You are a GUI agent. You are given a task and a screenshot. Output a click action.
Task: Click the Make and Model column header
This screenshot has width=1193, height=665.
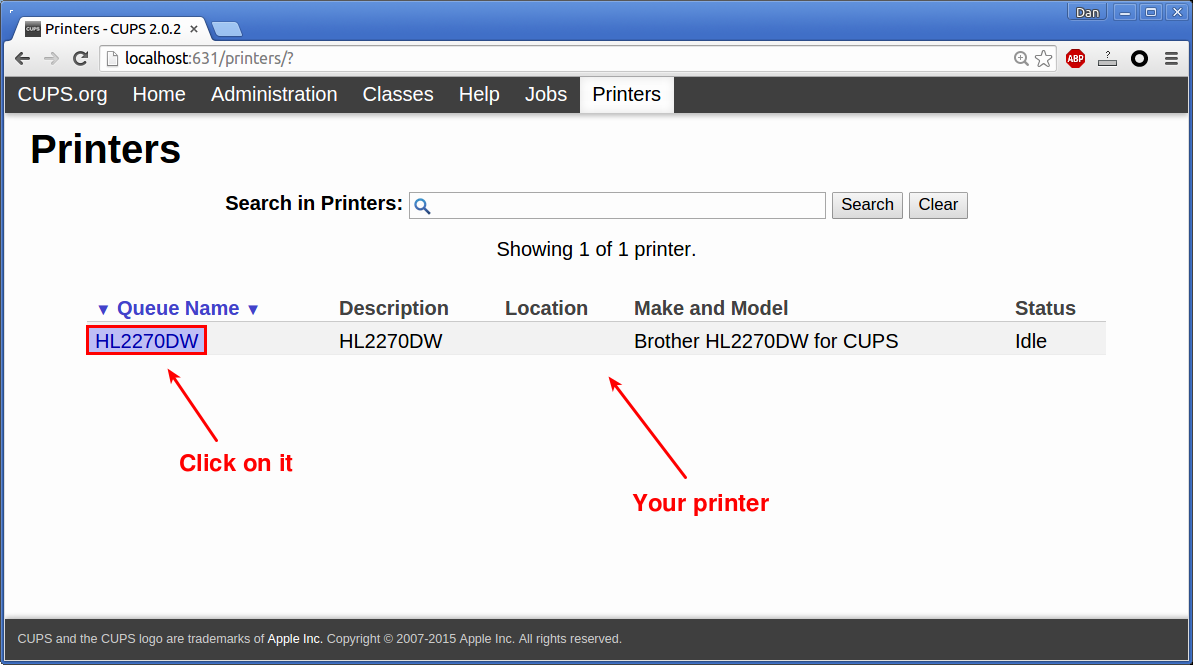tap(711, 308)
